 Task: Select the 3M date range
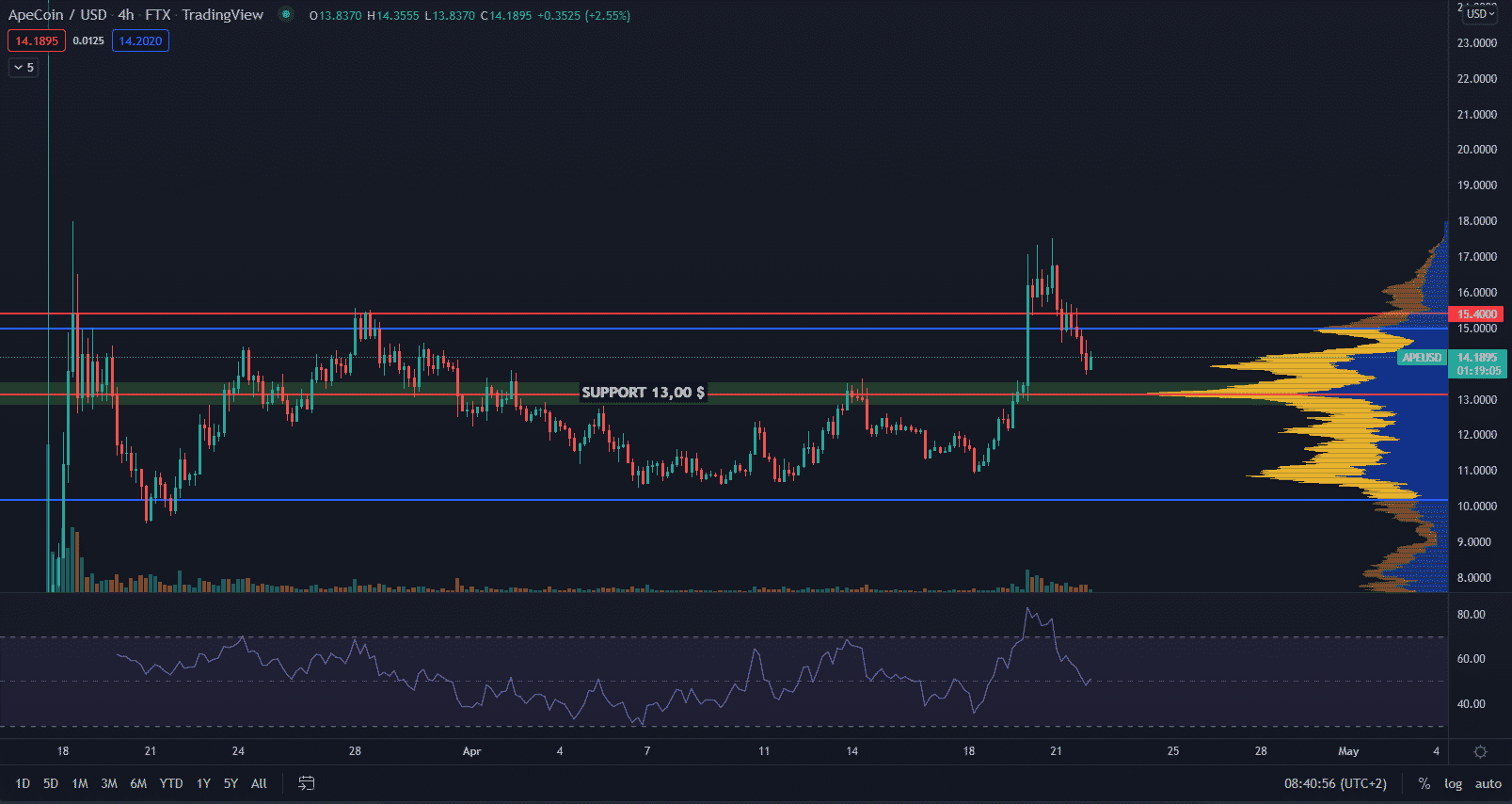(x=109, y=783)
